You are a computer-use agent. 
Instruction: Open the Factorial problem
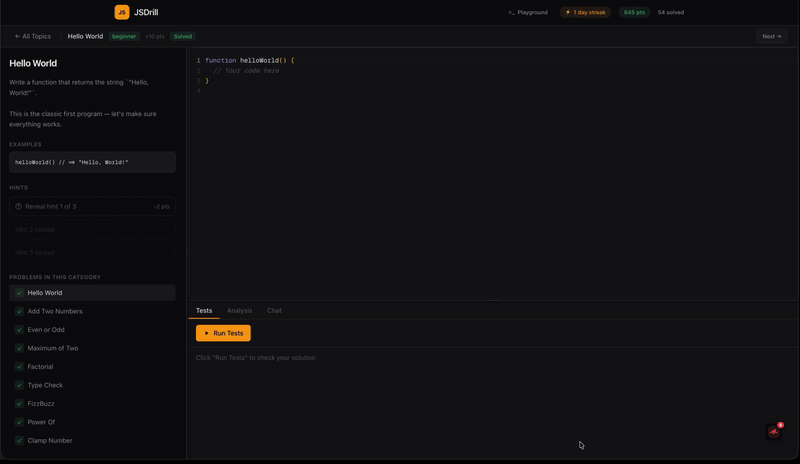pyautogui.click(x=92, y=367)
